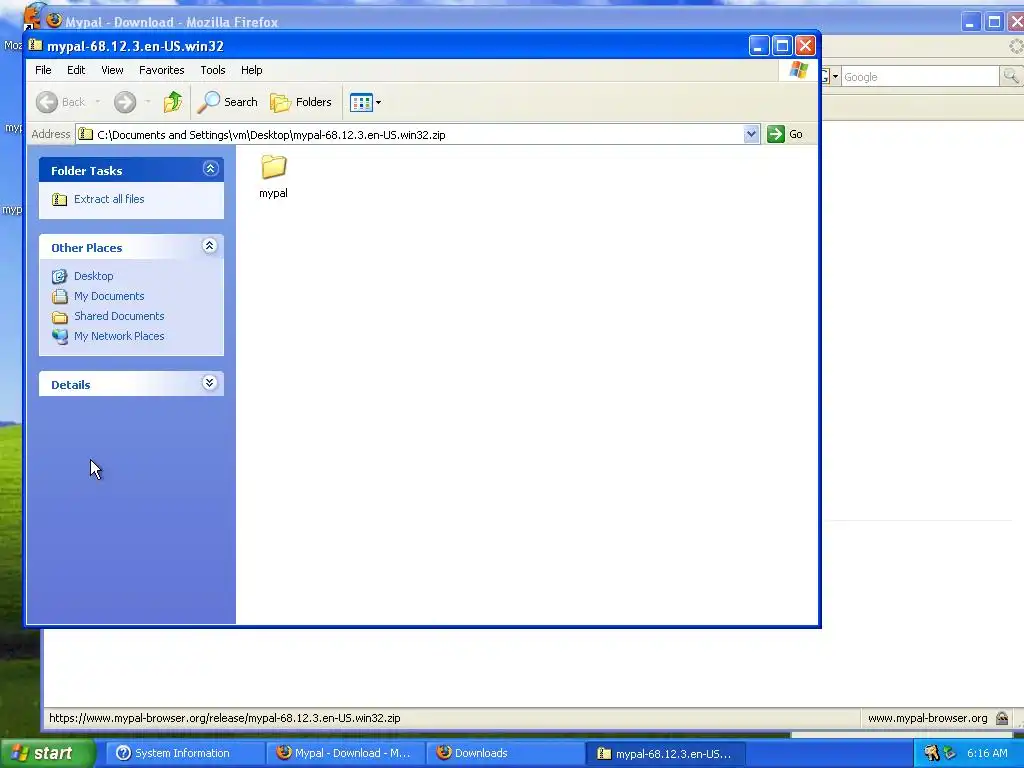Open the Favorites menu
The width and height of the screenshot is (1024, 768).
pos(161,70)
